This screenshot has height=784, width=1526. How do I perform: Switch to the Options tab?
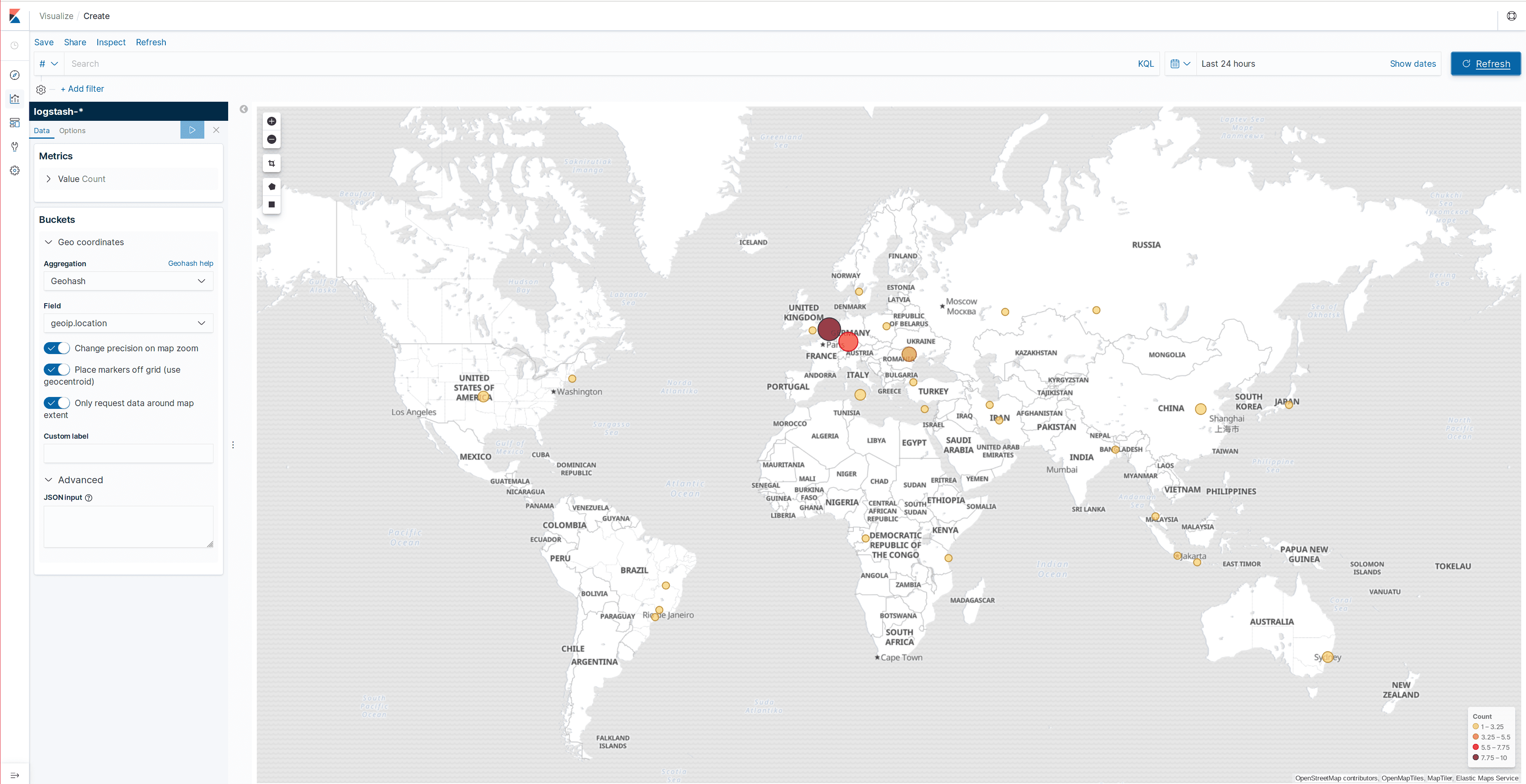(72, 131)
